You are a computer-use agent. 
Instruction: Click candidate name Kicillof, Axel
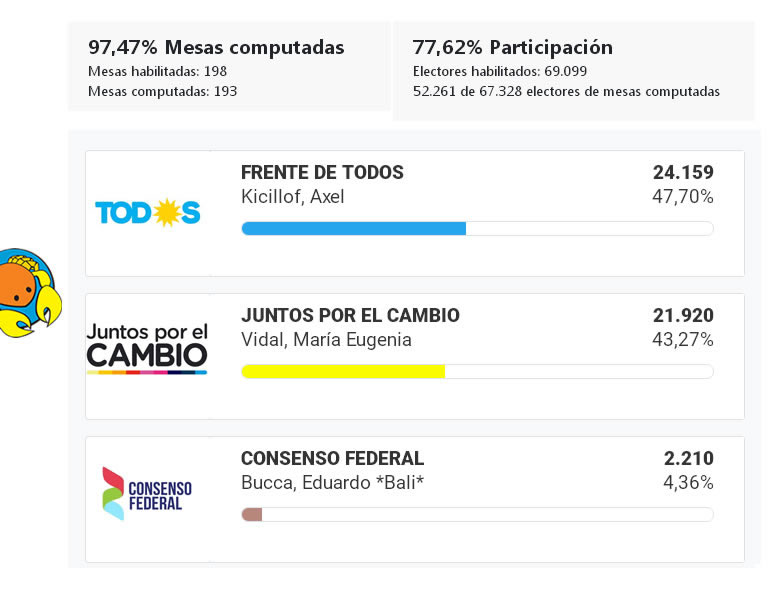(292, 196)
